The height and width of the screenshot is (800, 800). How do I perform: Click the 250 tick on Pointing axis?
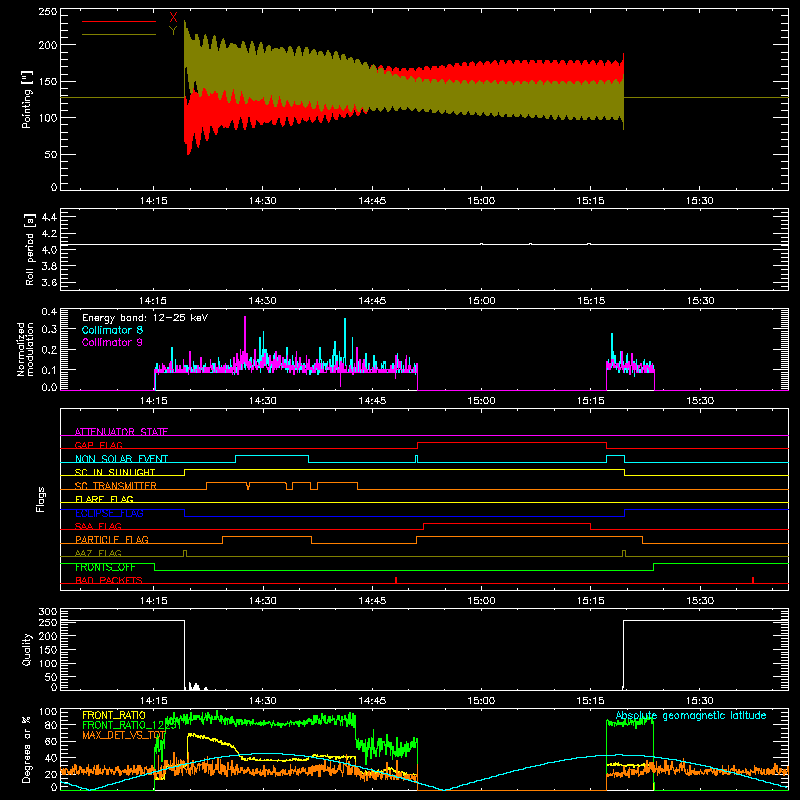tap(48, 12)
